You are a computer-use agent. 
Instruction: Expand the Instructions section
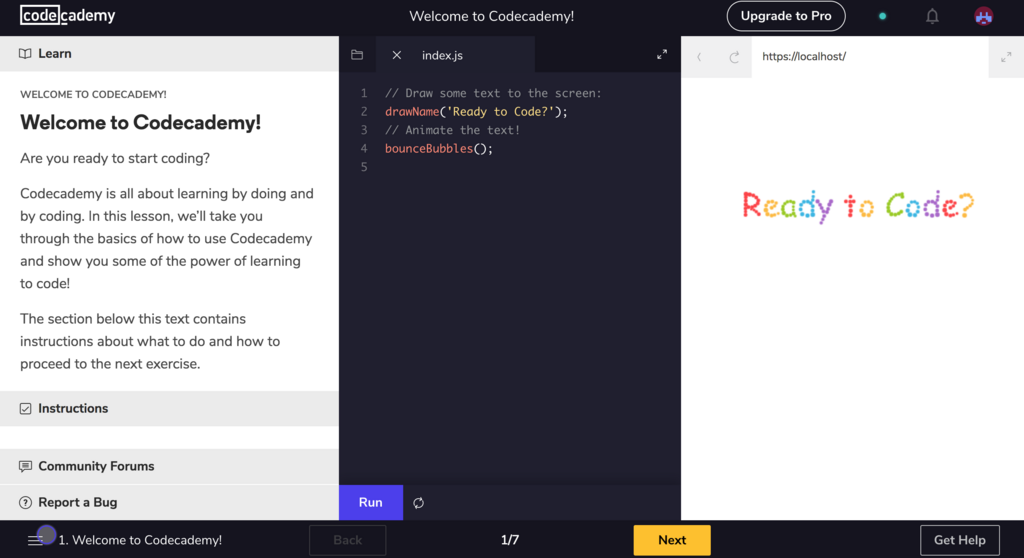click(x=169, y=408)
